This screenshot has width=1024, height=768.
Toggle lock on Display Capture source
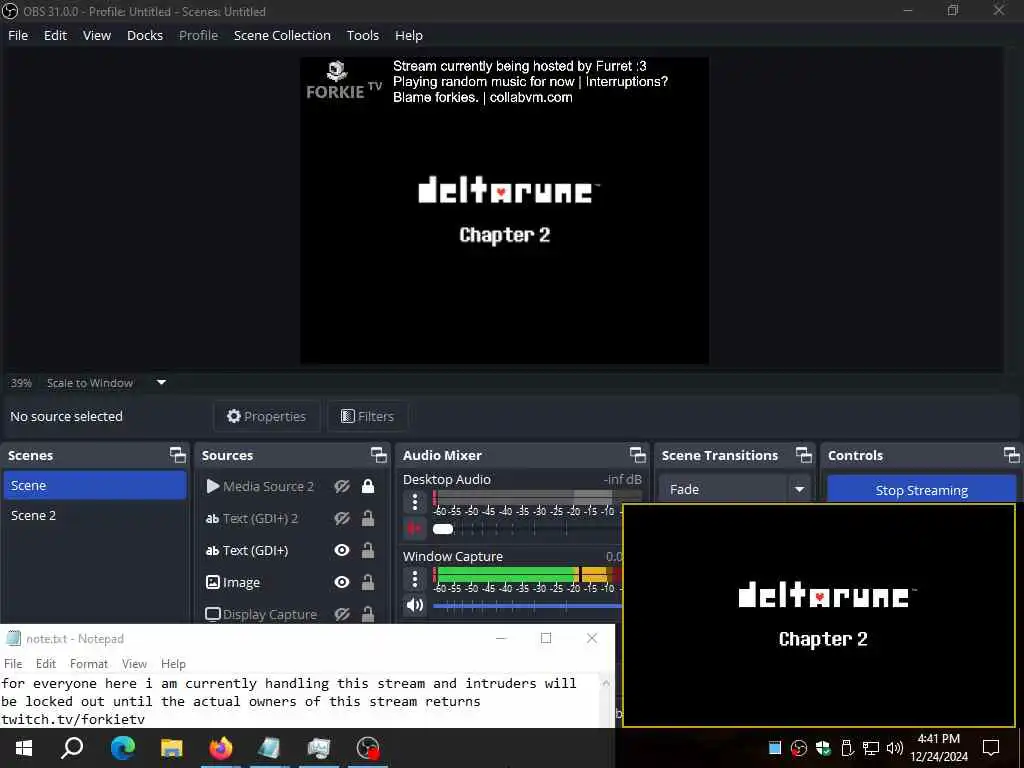368,614
